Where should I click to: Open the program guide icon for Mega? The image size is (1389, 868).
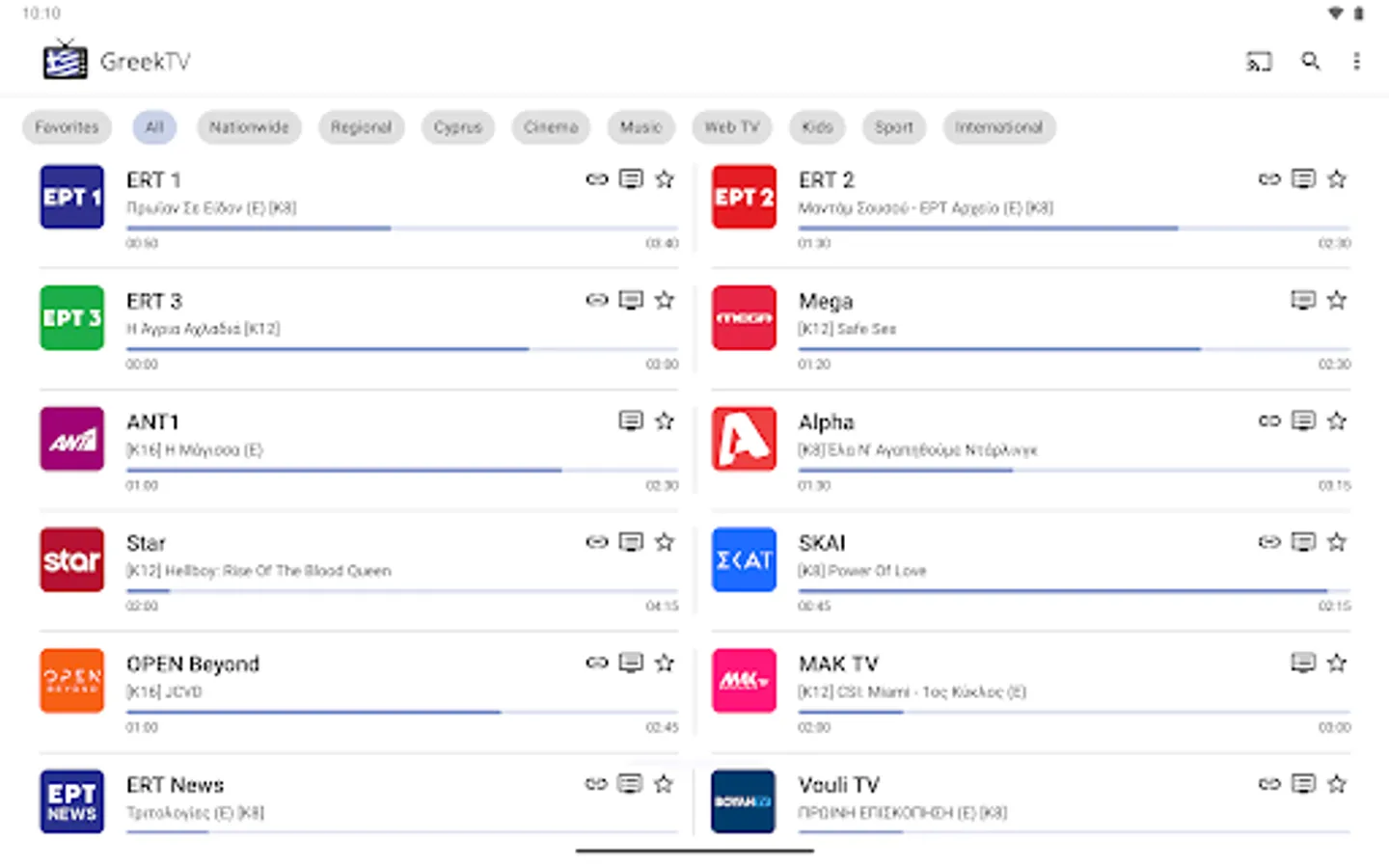[x=1302, y=300]
